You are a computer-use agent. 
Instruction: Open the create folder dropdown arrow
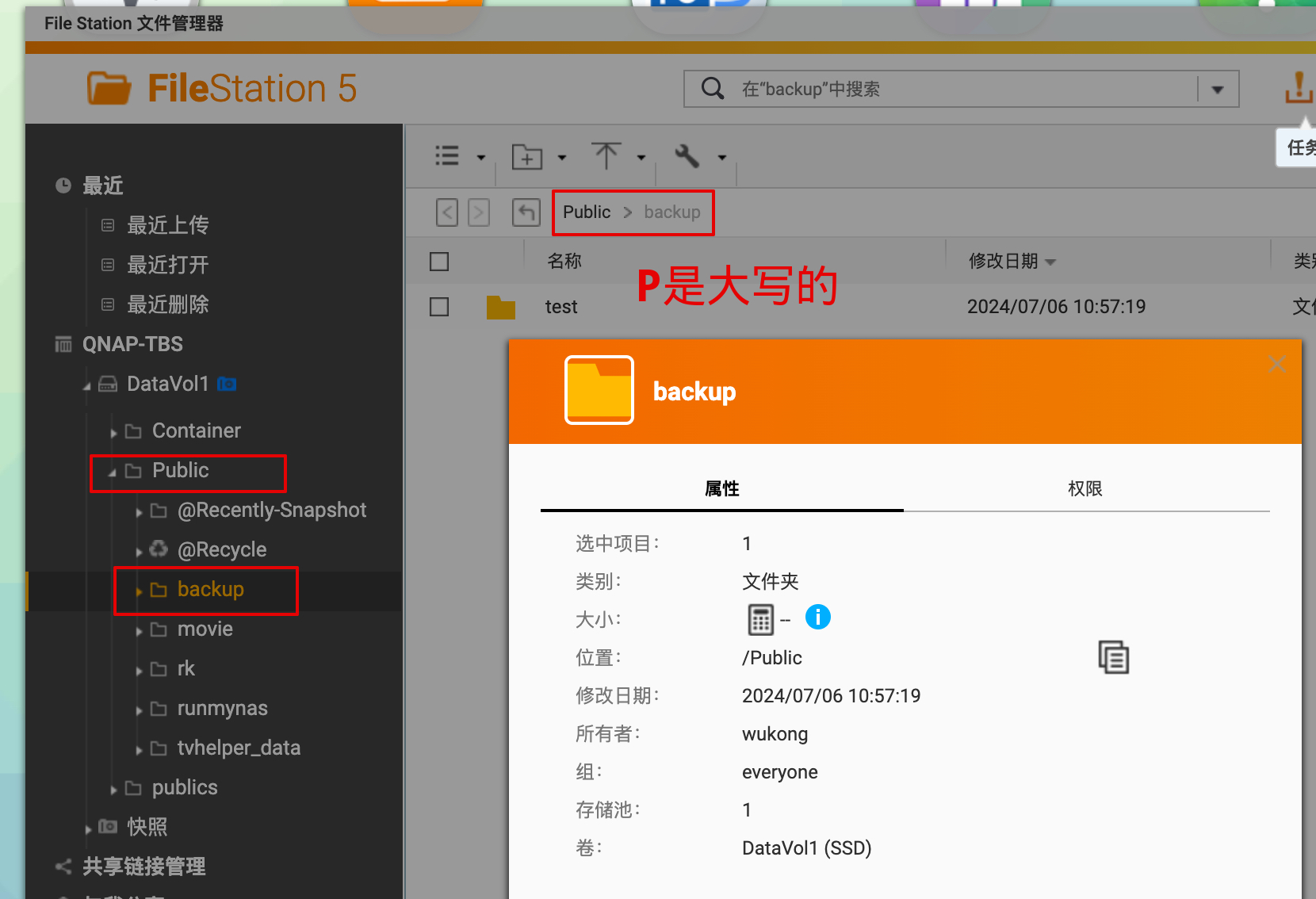pos(562,157)
